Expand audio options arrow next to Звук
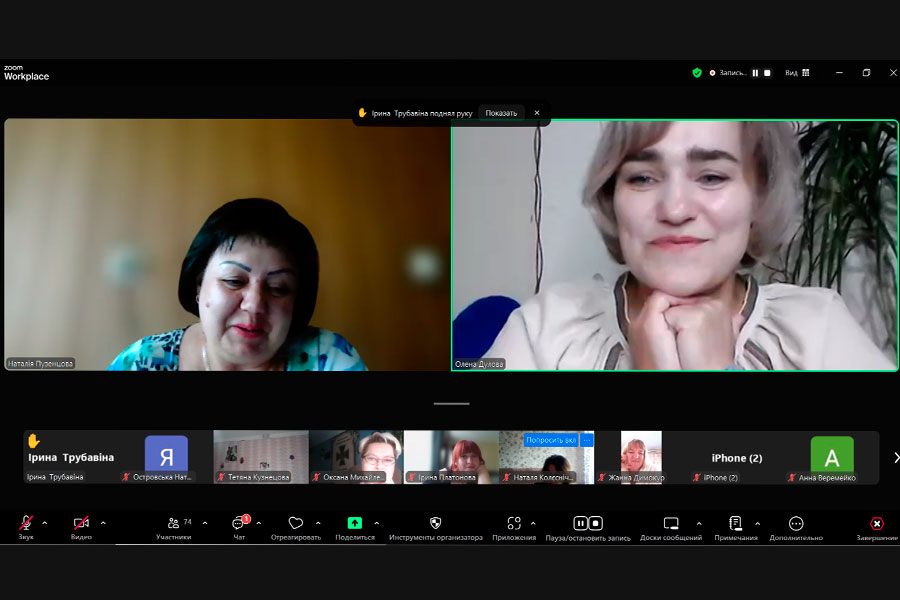The height and width of the screenshot is (600, 900). tap(45, 523)
